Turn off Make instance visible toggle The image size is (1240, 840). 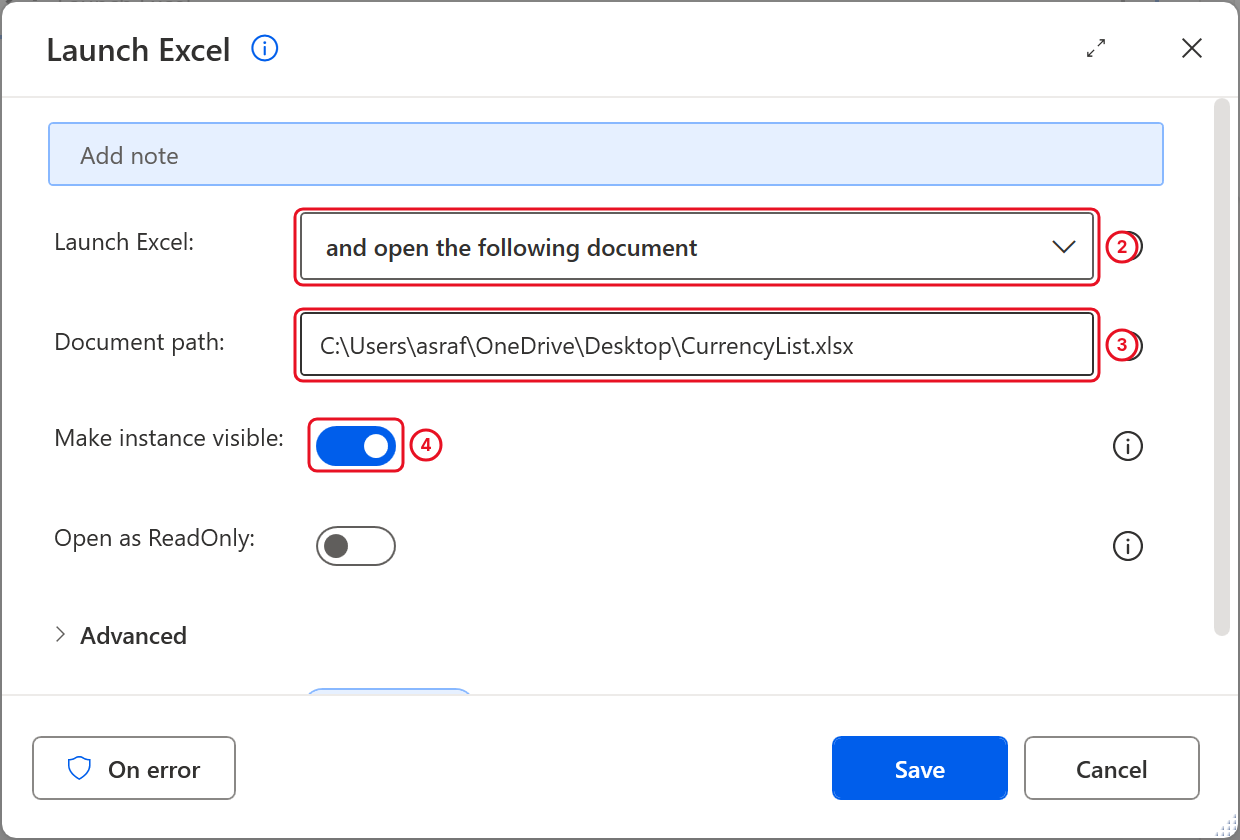(356, 446)
